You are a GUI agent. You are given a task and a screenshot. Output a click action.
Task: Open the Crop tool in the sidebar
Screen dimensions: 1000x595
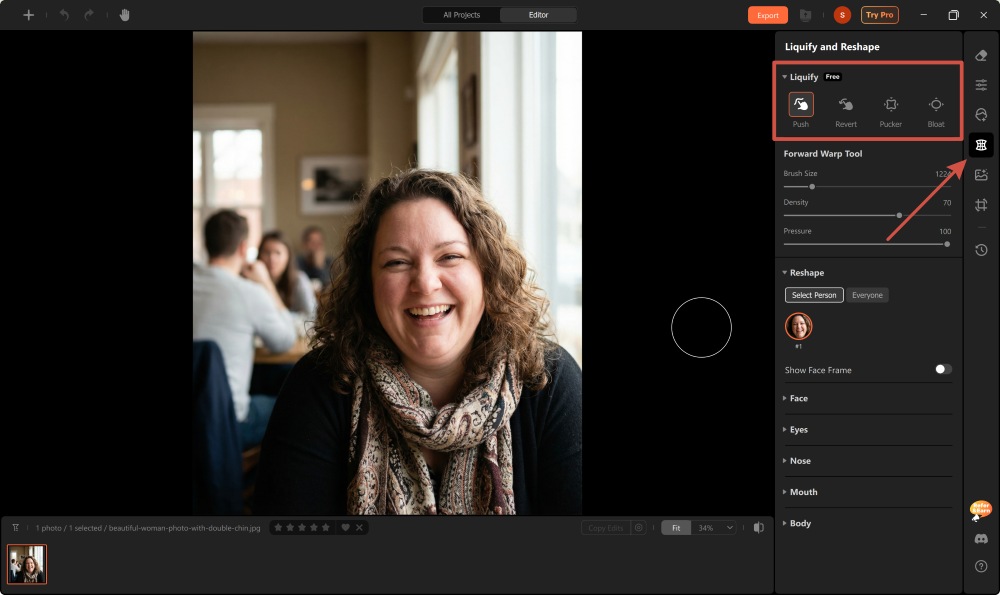tap(981, 204)
